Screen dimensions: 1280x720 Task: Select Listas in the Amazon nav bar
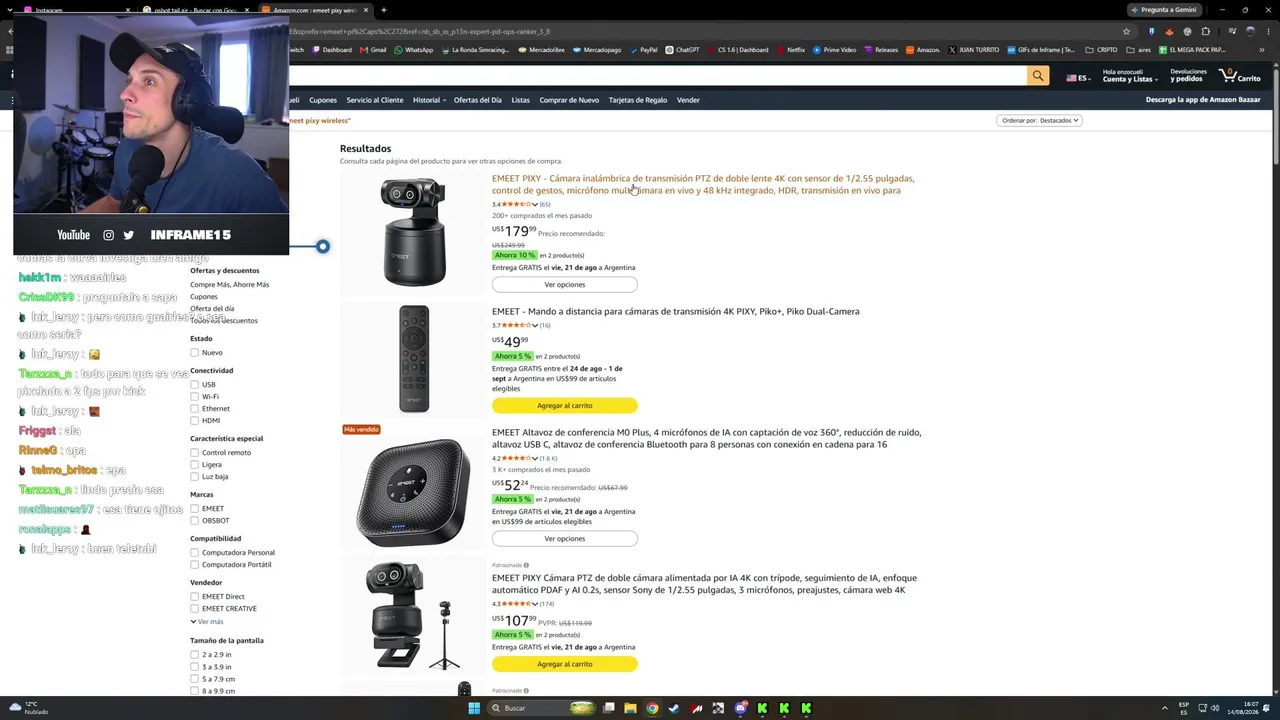pyautogui.click(x=521, y=100)
